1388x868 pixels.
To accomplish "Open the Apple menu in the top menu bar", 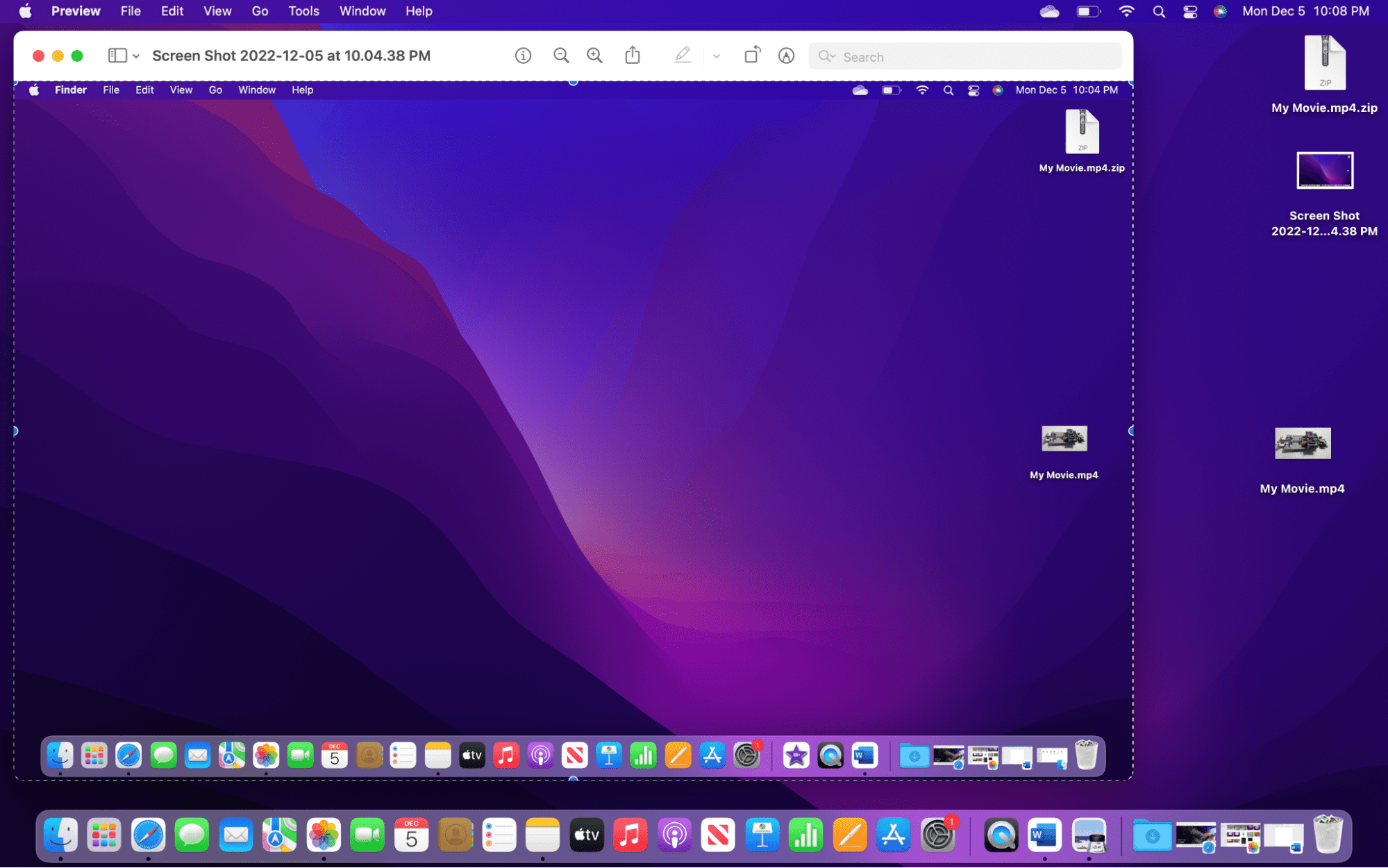I will pos(26,11).
